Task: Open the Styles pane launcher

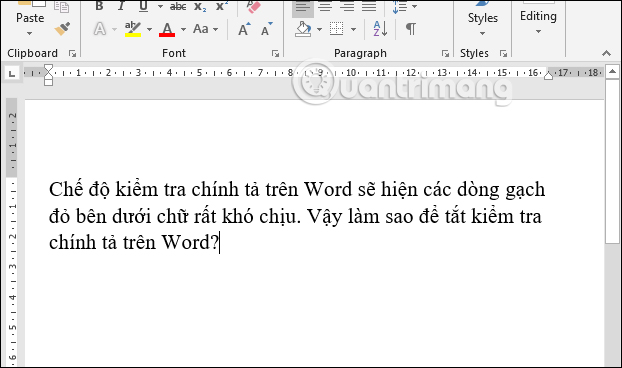Action: [x=503, y=54]
